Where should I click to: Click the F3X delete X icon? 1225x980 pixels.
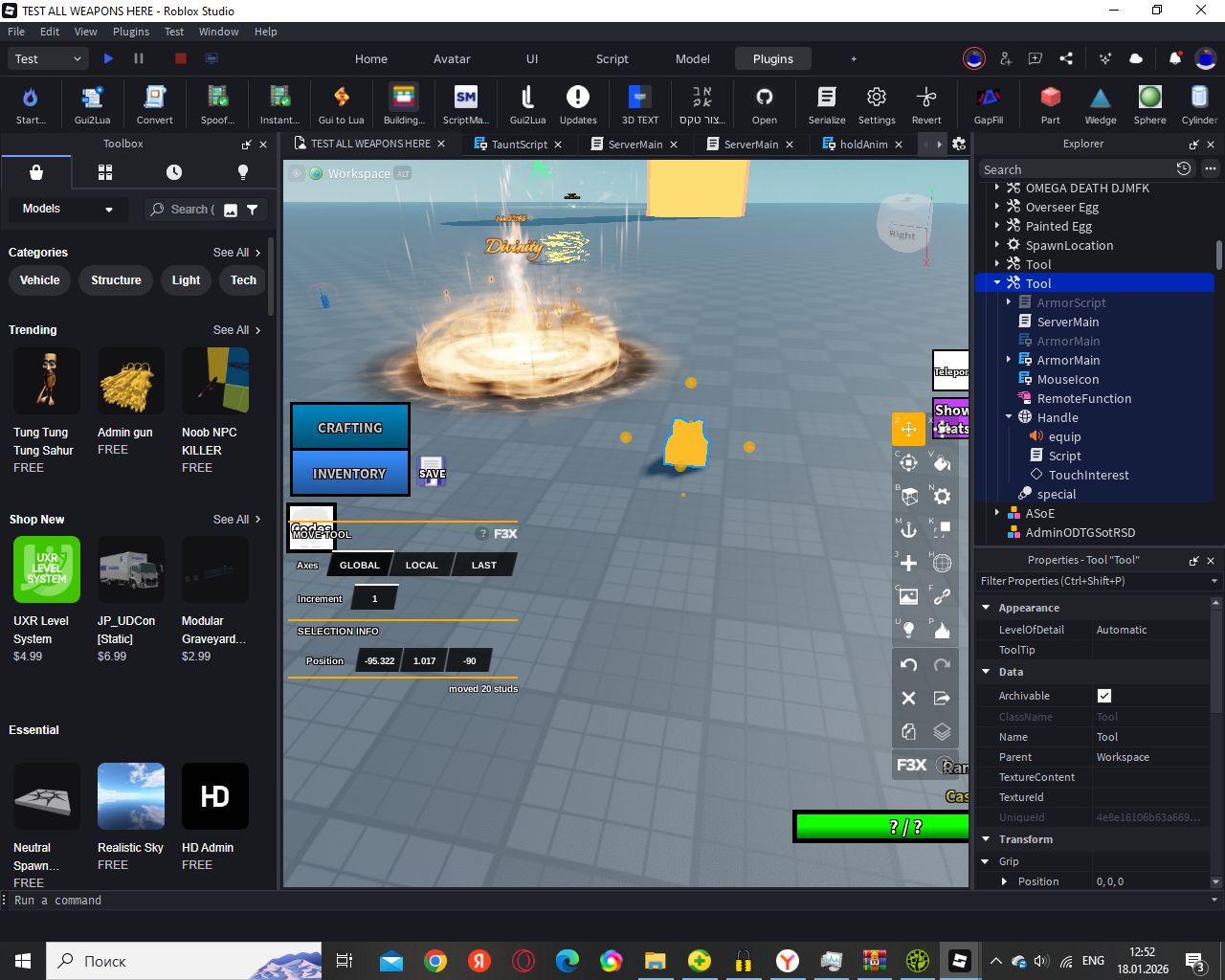pos(909,698)
